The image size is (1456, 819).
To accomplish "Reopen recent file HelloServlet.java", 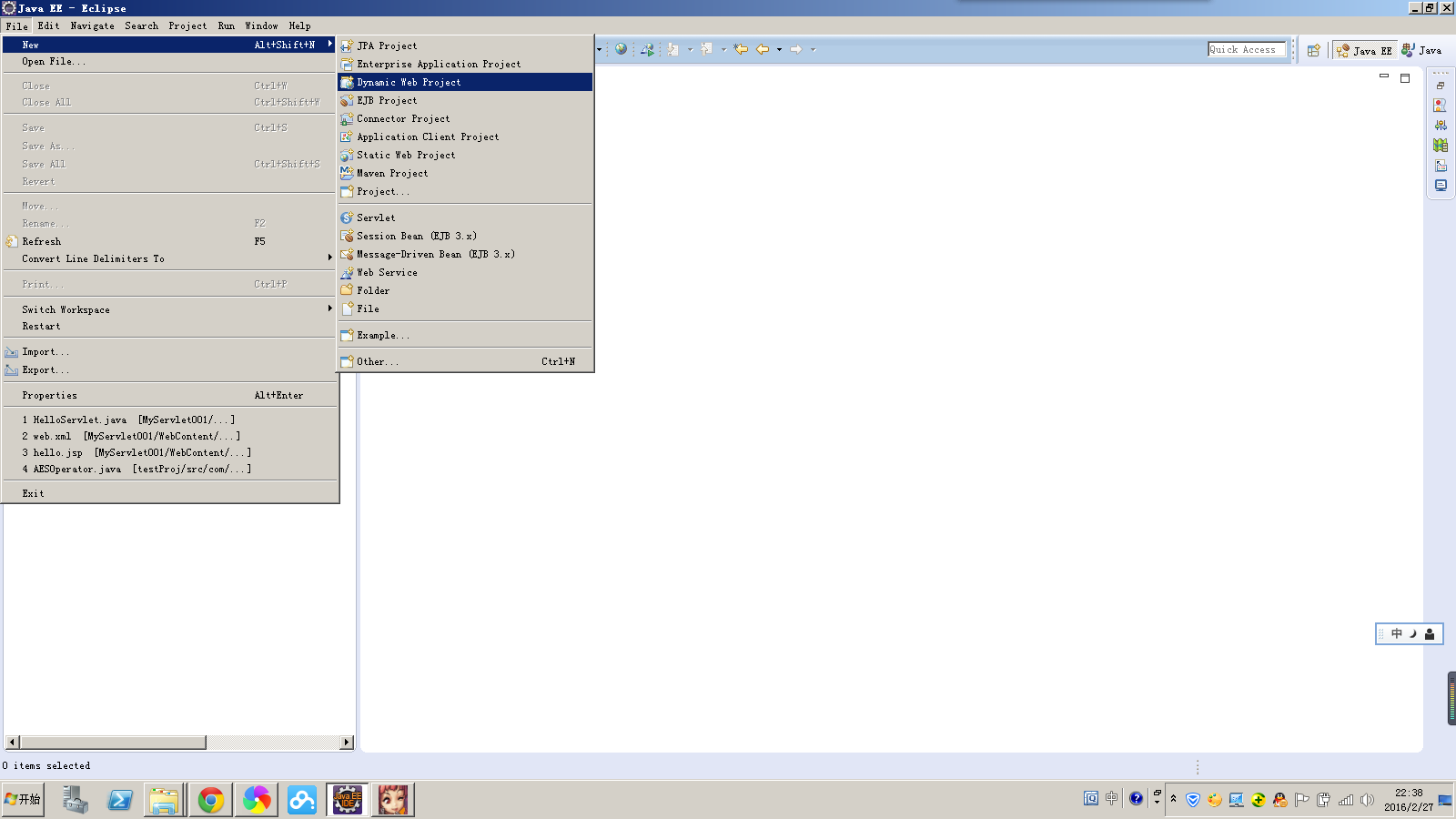I will click(170, 420).
